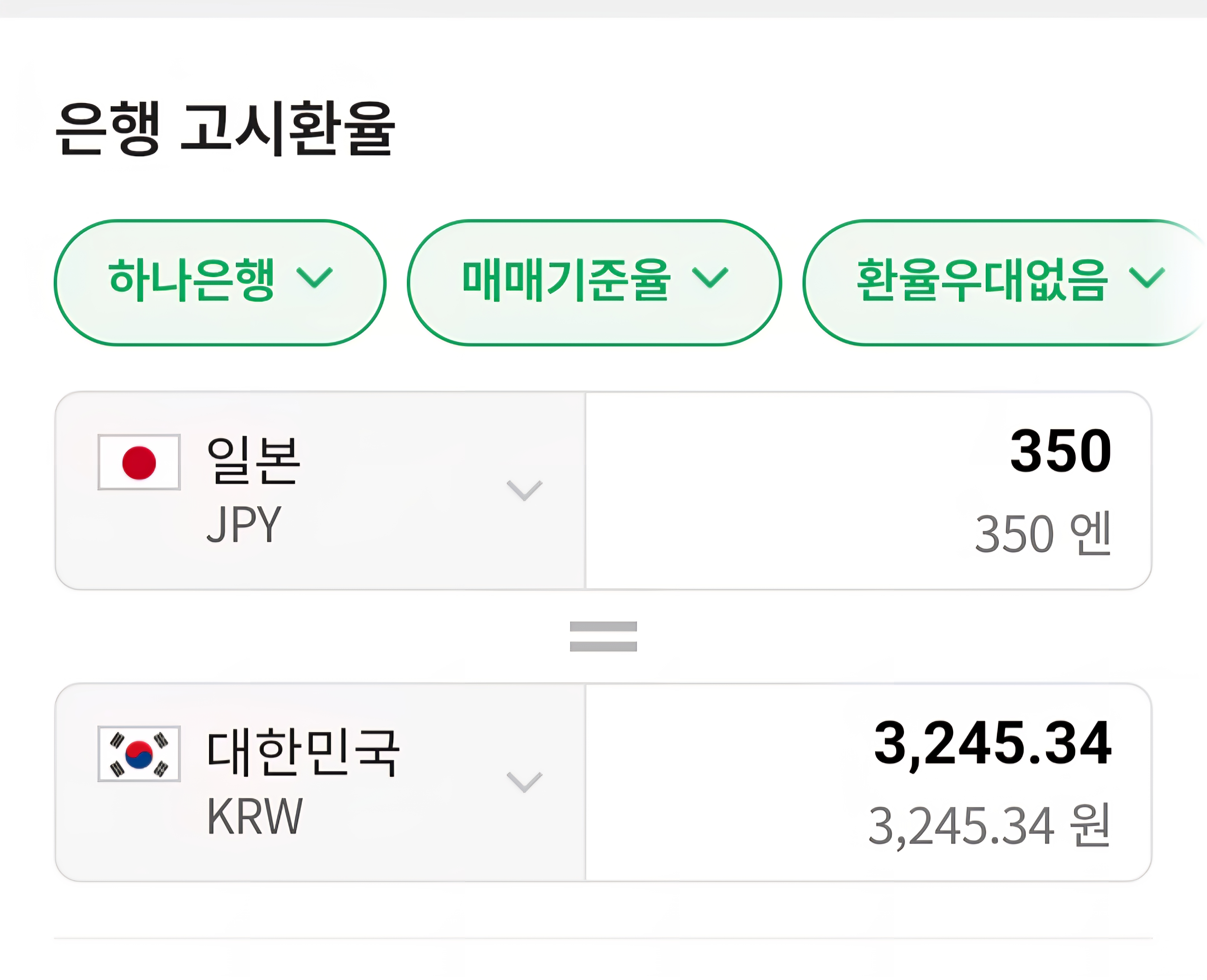Click the JPY currency code
The image size is (1207, 980).
(x=244, y=524)
